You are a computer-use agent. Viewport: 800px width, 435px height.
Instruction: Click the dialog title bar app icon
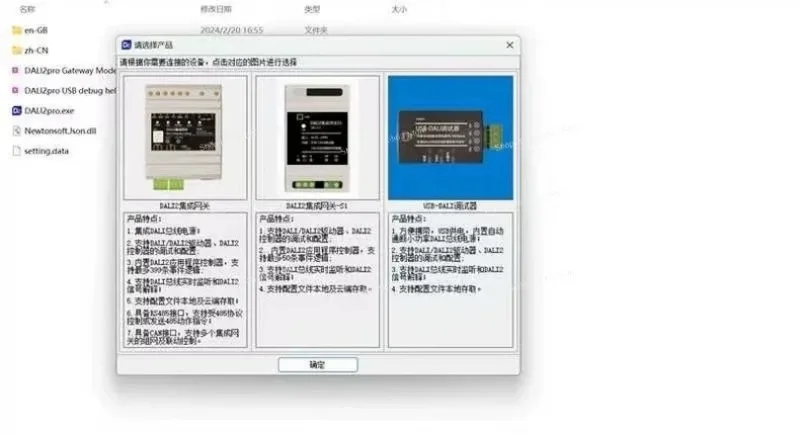[x=126, y=45]
